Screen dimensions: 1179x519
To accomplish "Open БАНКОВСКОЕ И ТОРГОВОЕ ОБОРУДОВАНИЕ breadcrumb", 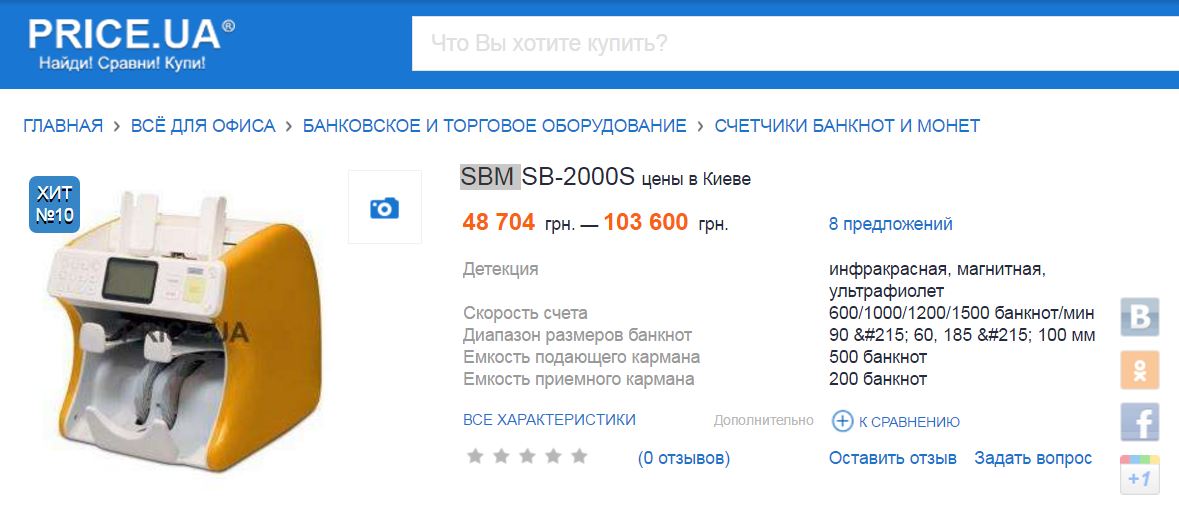I will [494, 126].
